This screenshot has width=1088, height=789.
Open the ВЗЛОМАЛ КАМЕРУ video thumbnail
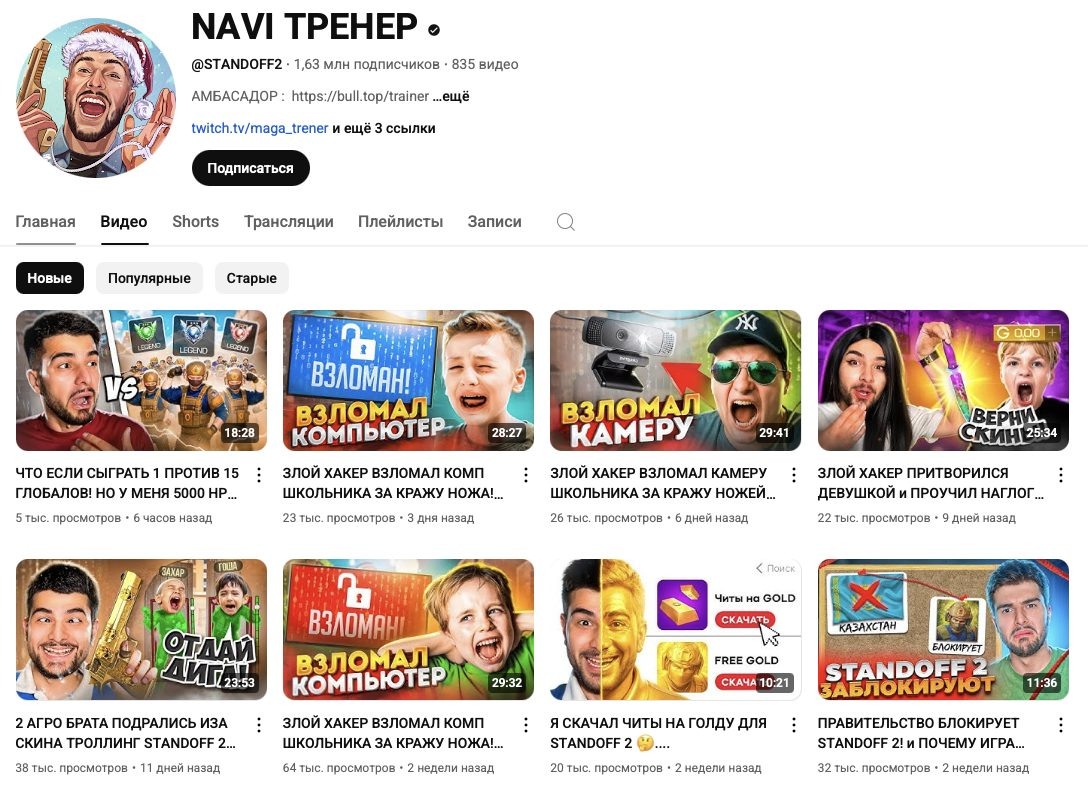tap(675, 380)
